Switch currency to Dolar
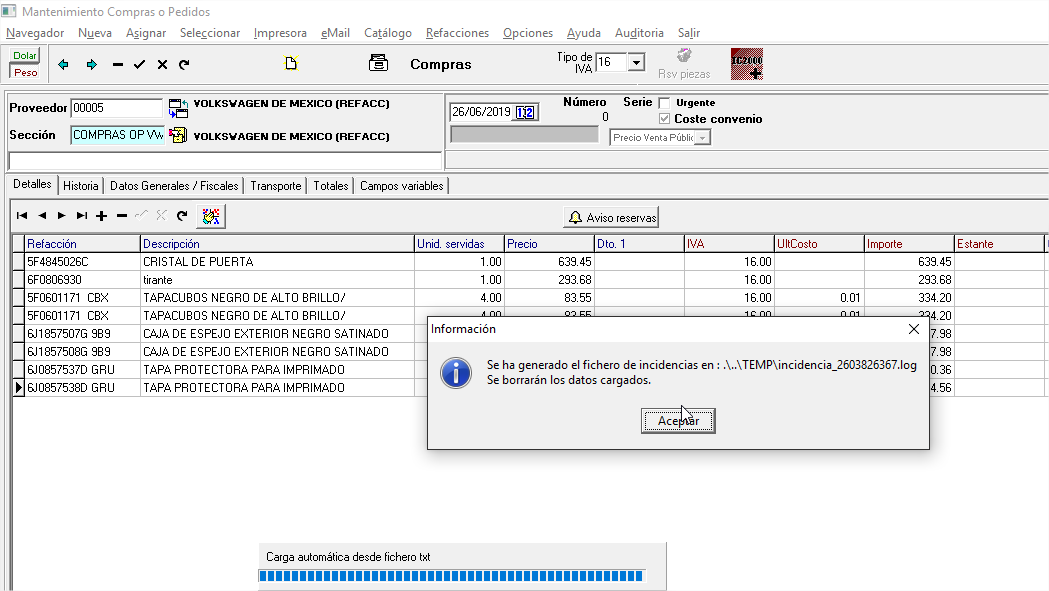1049x591 pixels. click(25, 56)
